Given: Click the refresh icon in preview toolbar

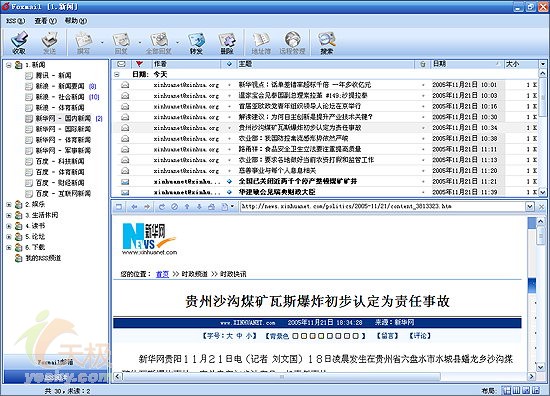Looking at the screenshot, I should coord(162,207).
